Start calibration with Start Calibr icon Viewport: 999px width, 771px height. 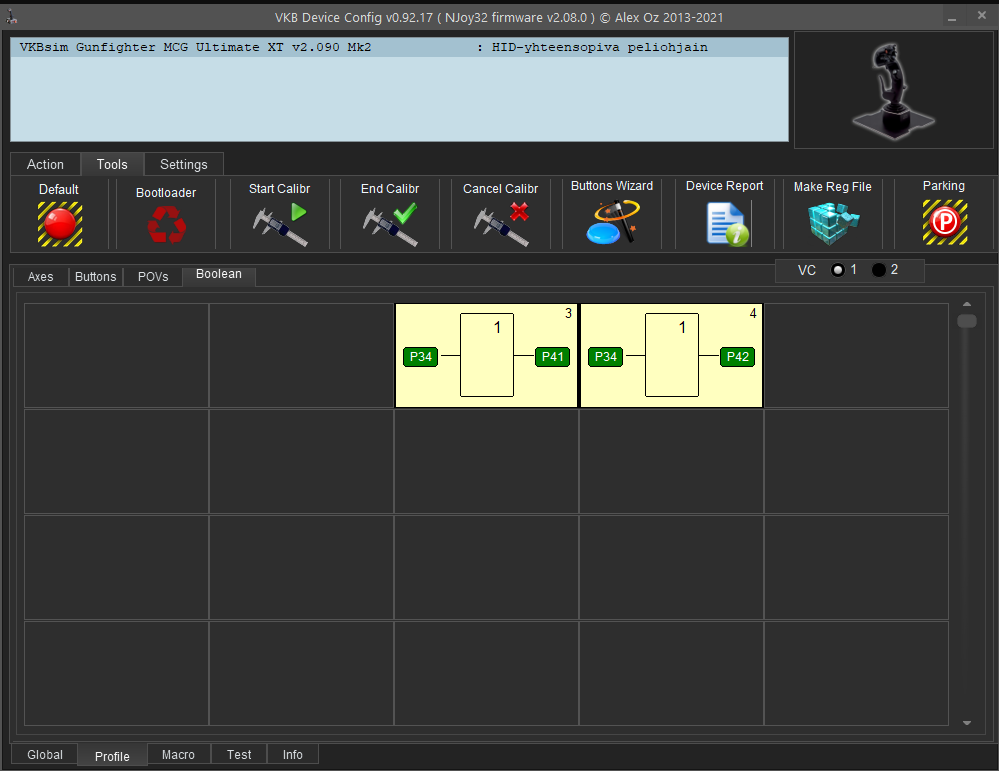[x=280, y=224]
